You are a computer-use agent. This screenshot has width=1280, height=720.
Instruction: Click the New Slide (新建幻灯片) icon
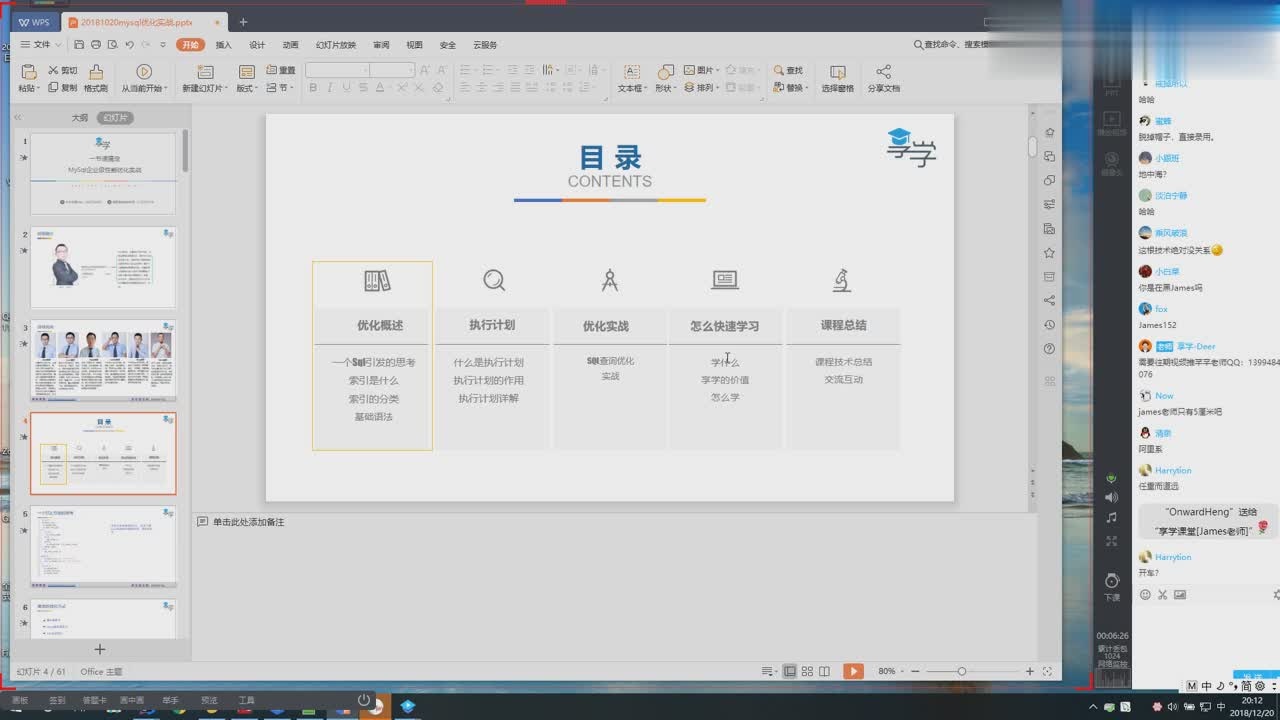(x=205, y=71)
